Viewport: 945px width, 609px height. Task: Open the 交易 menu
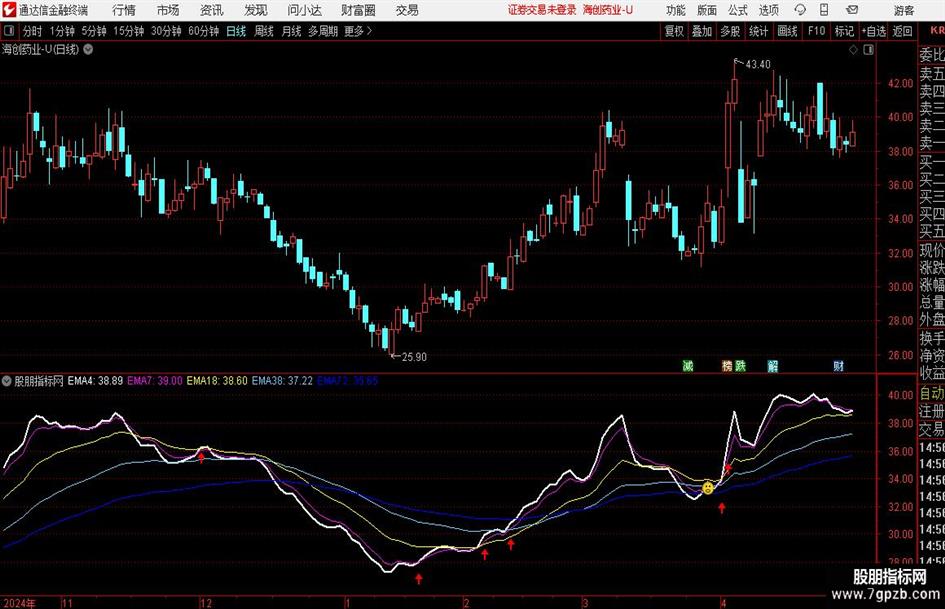[407, 10]
